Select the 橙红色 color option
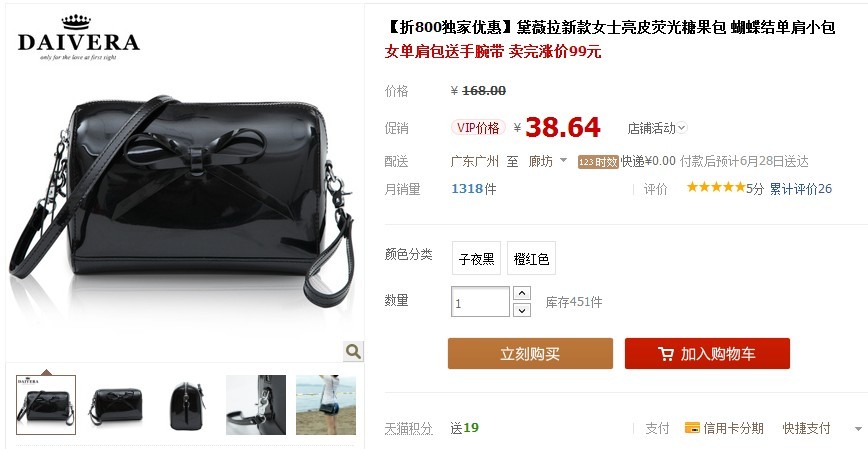Viewport: 868px width, 449px height. 531,258
